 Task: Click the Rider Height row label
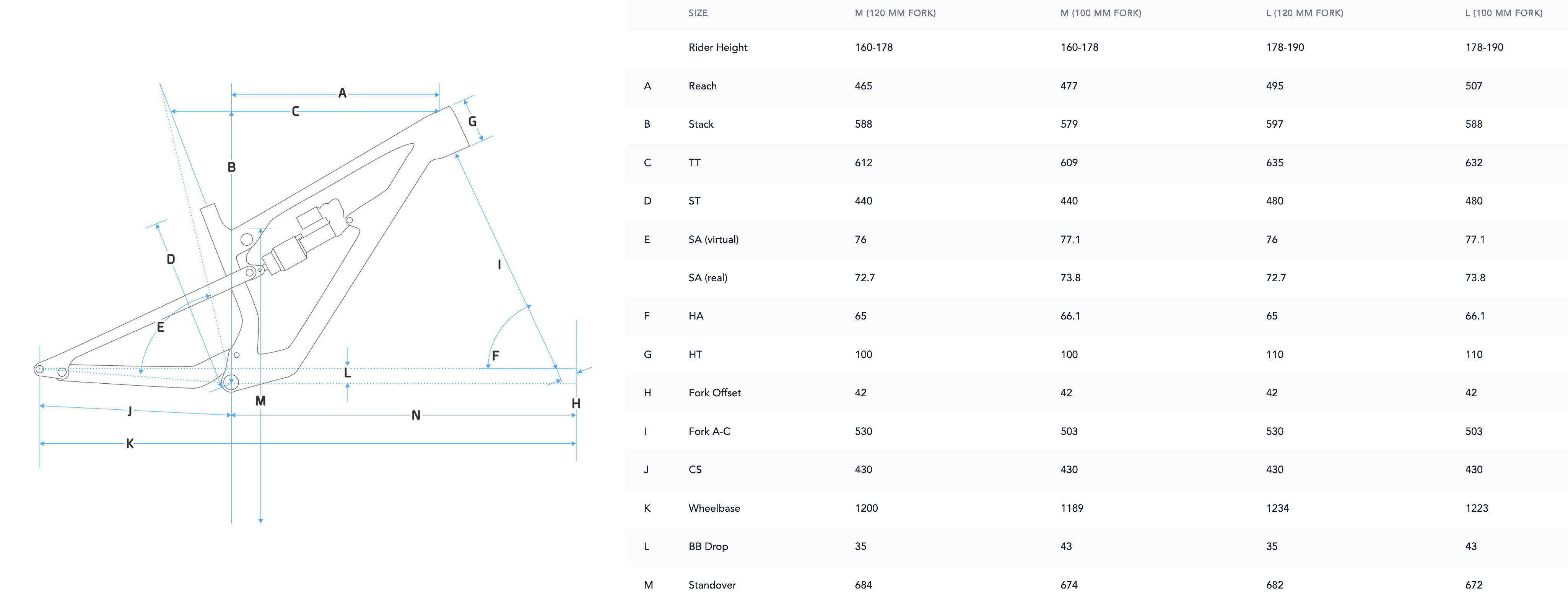tap(718, 47)
